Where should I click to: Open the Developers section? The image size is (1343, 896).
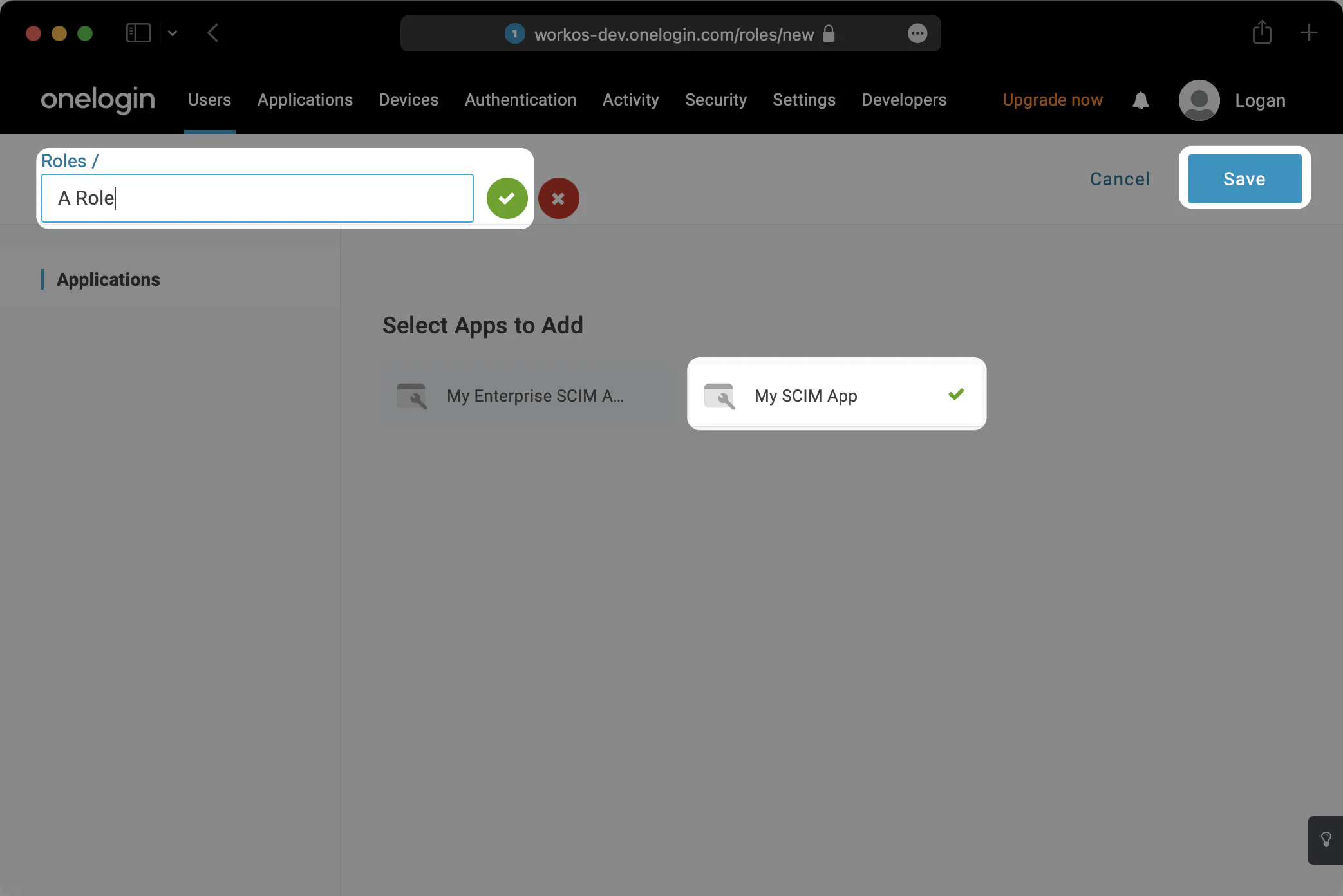[903, 100]
